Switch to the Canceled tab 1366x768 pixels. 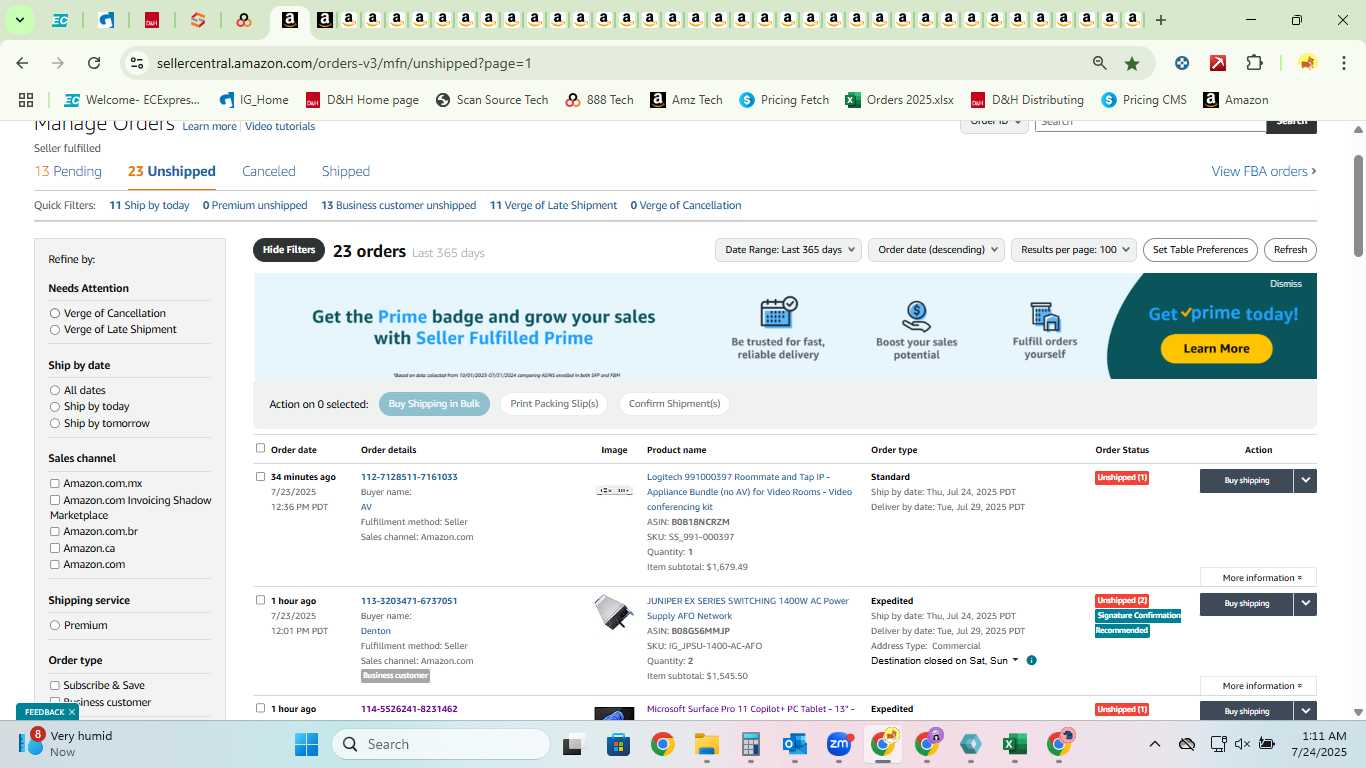(269, 171)
